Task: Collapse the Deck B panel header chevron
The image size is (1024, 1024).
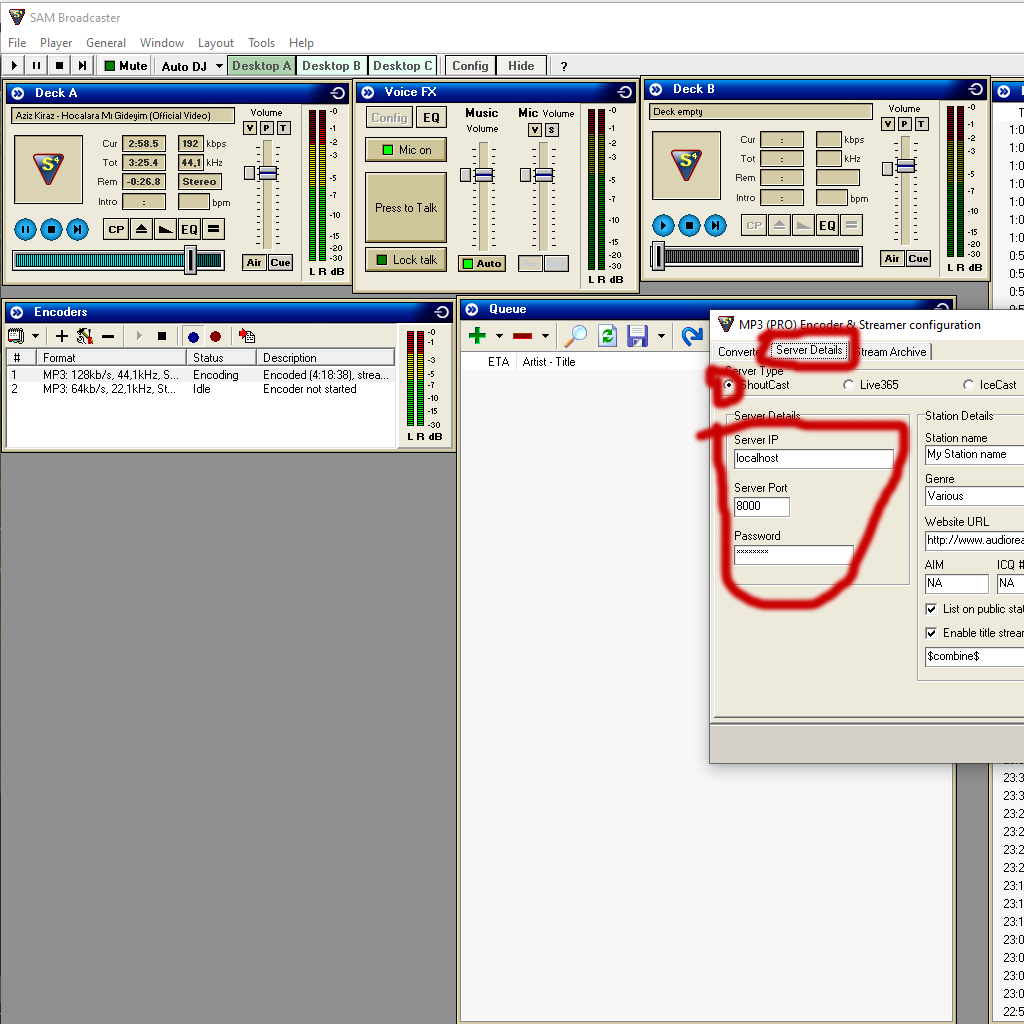Action: click(x=656, y=89)
